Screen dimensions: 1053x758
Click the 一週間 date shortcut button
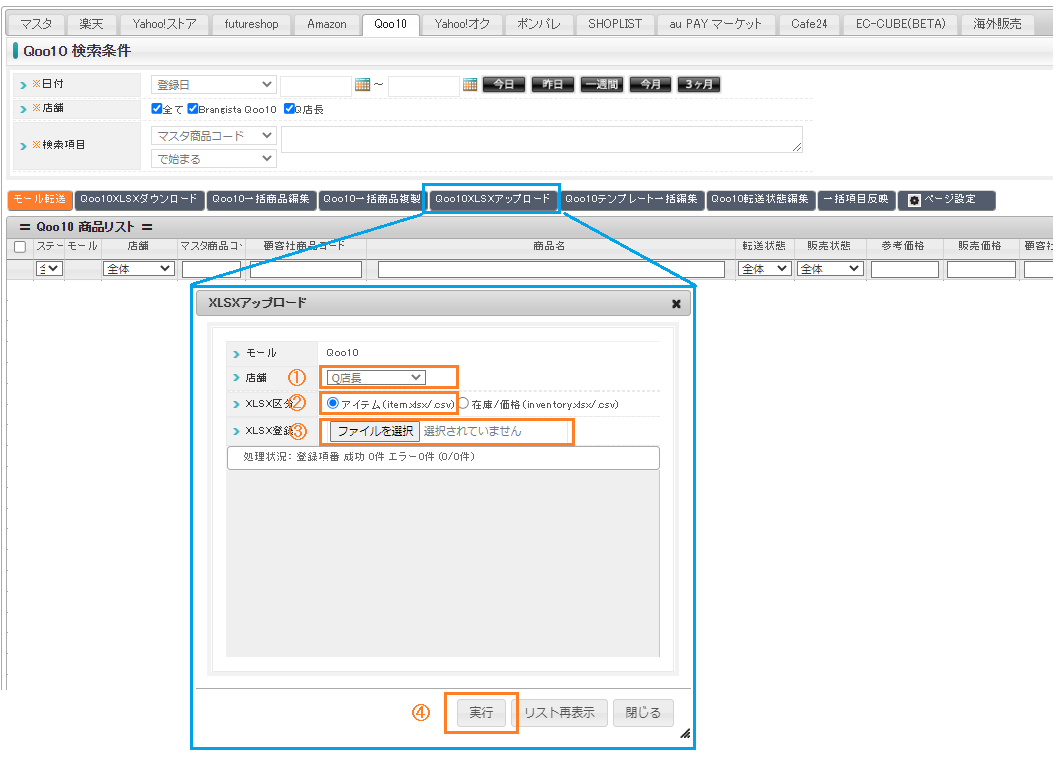point(602,85)
